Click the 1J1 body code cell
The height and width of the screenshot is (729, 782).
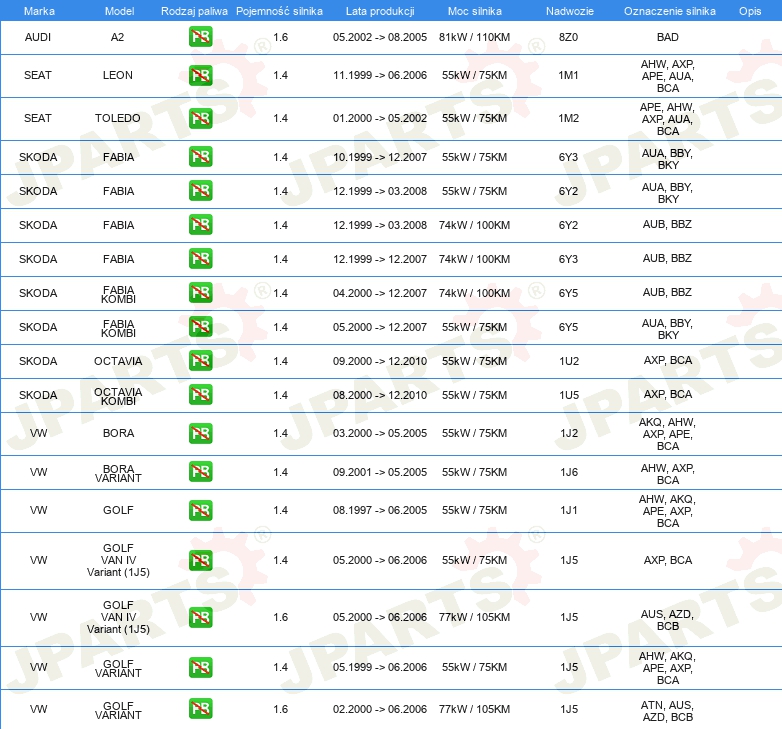pos(569,510)
